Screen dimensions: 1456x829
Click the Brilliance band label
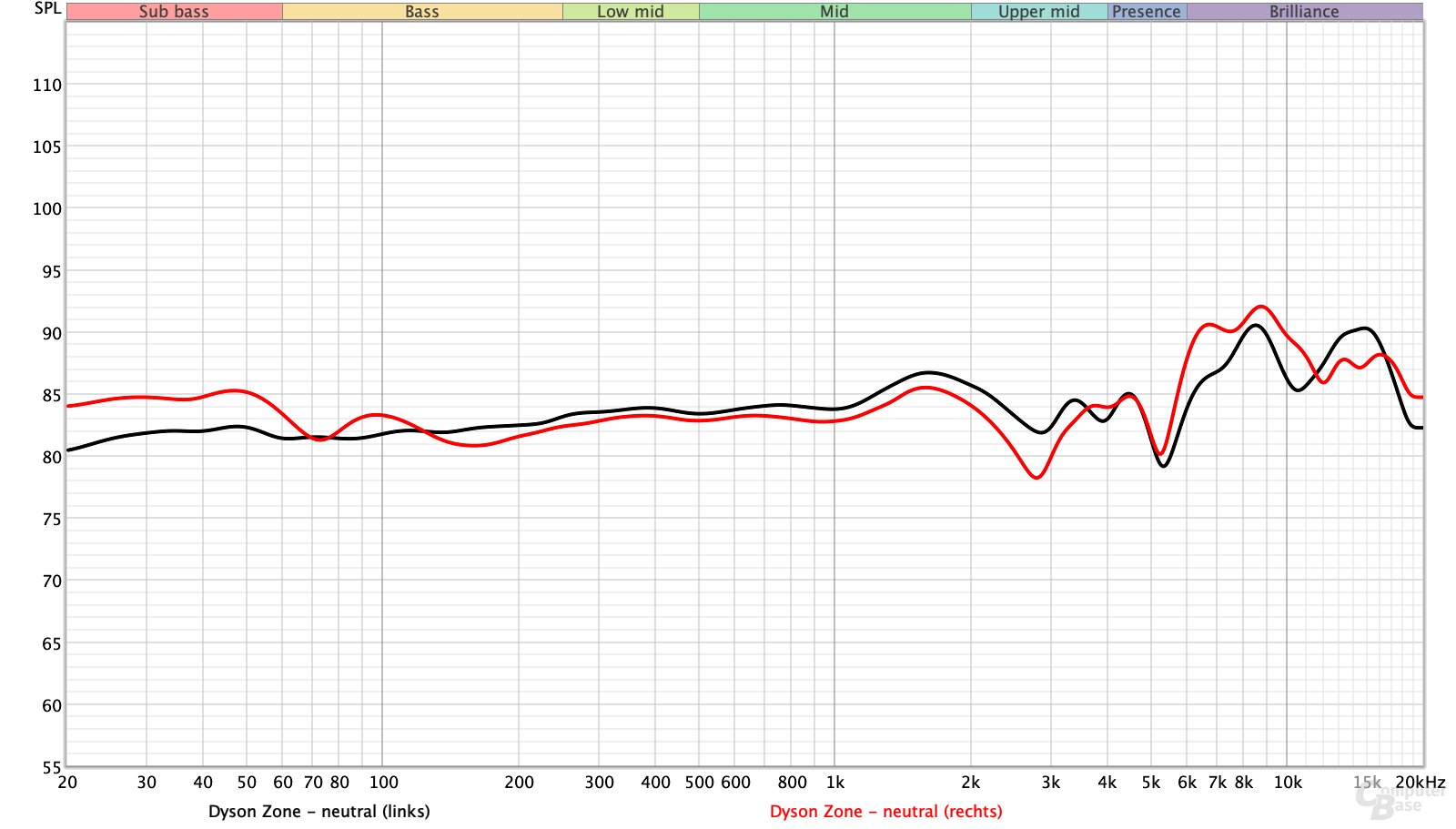pos(1304,12)
